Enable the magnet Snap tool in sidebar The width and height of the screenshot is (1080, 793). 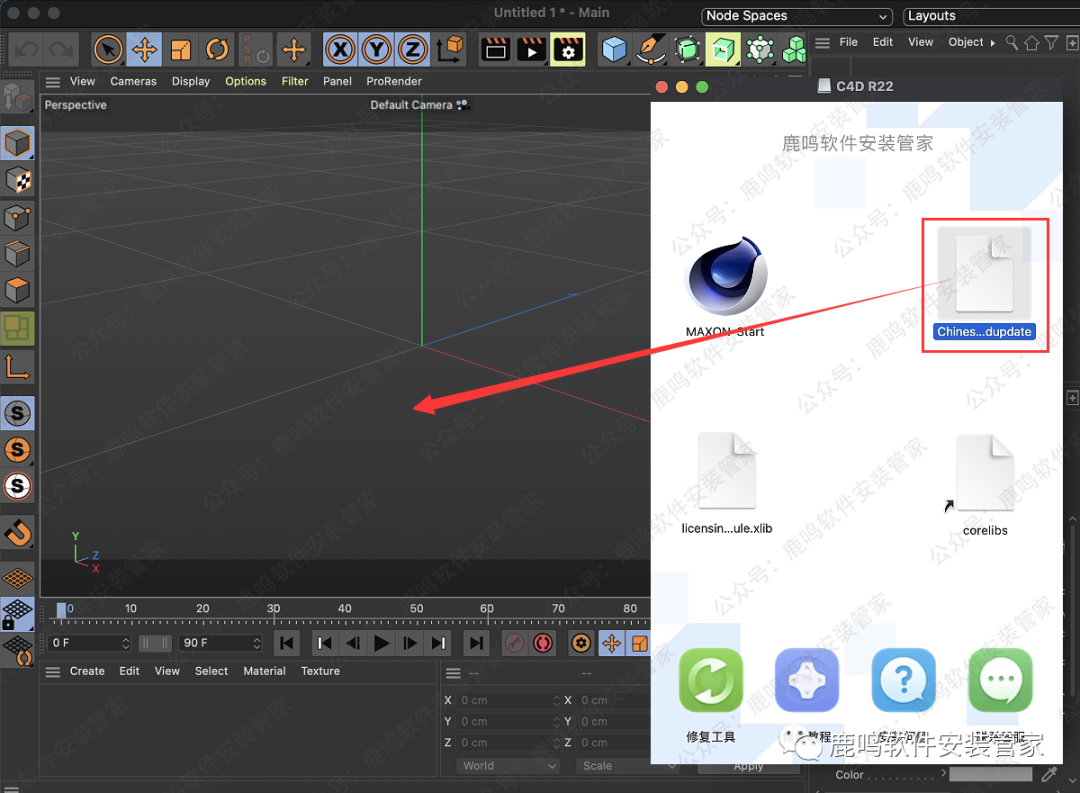point(17,532)
